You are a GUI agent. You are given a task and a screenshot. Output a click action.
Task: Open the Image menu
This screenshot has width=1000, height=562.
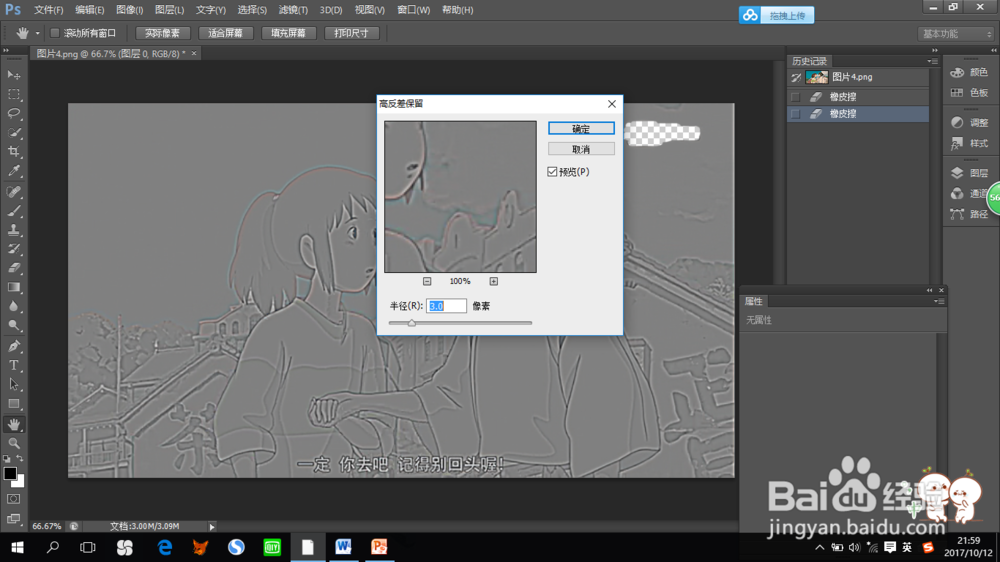[x=129, y=10]
